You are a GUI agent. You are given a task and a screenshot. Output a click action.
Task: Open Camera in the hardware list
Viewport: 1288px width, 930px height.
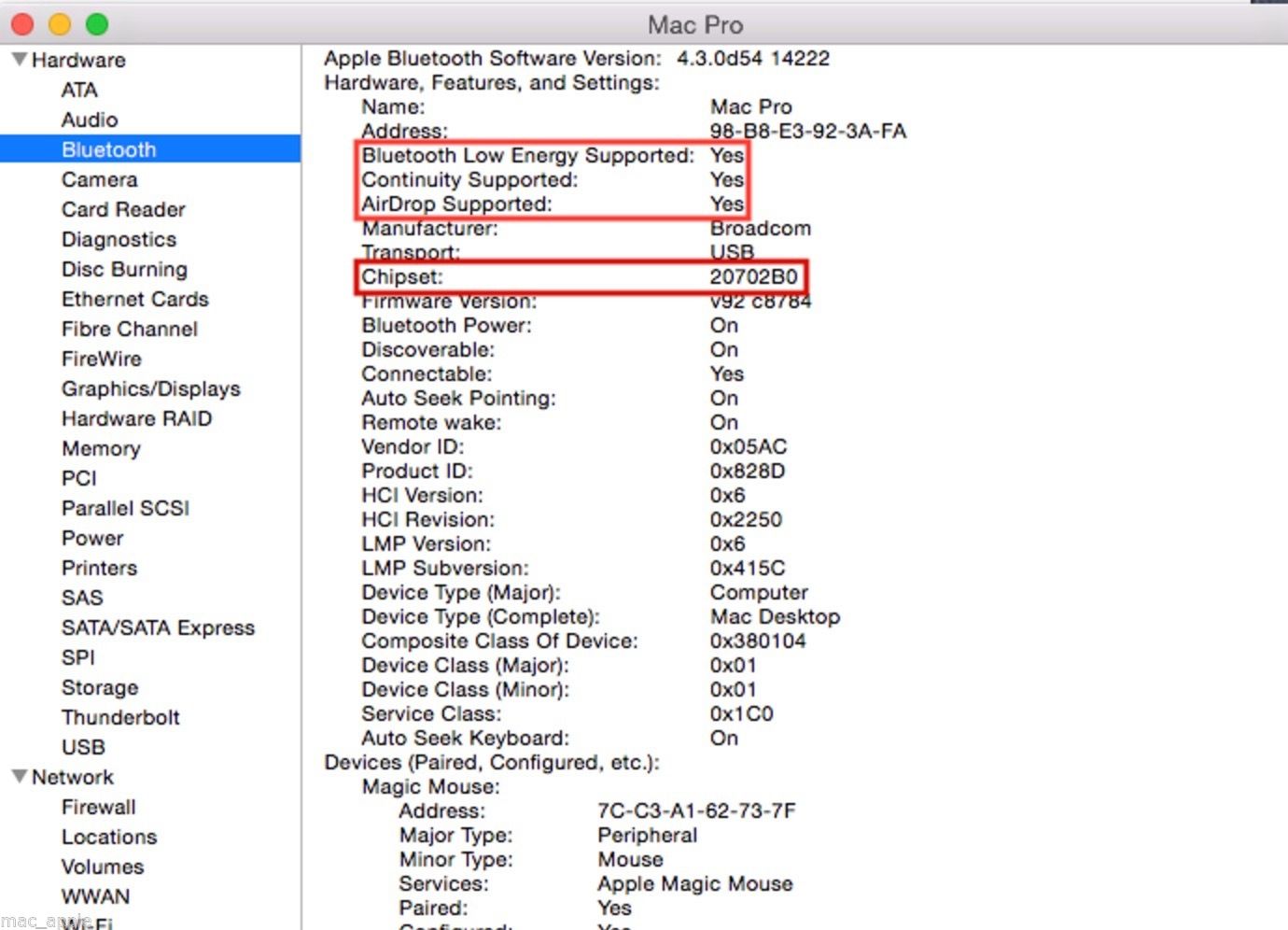[100, 179]
